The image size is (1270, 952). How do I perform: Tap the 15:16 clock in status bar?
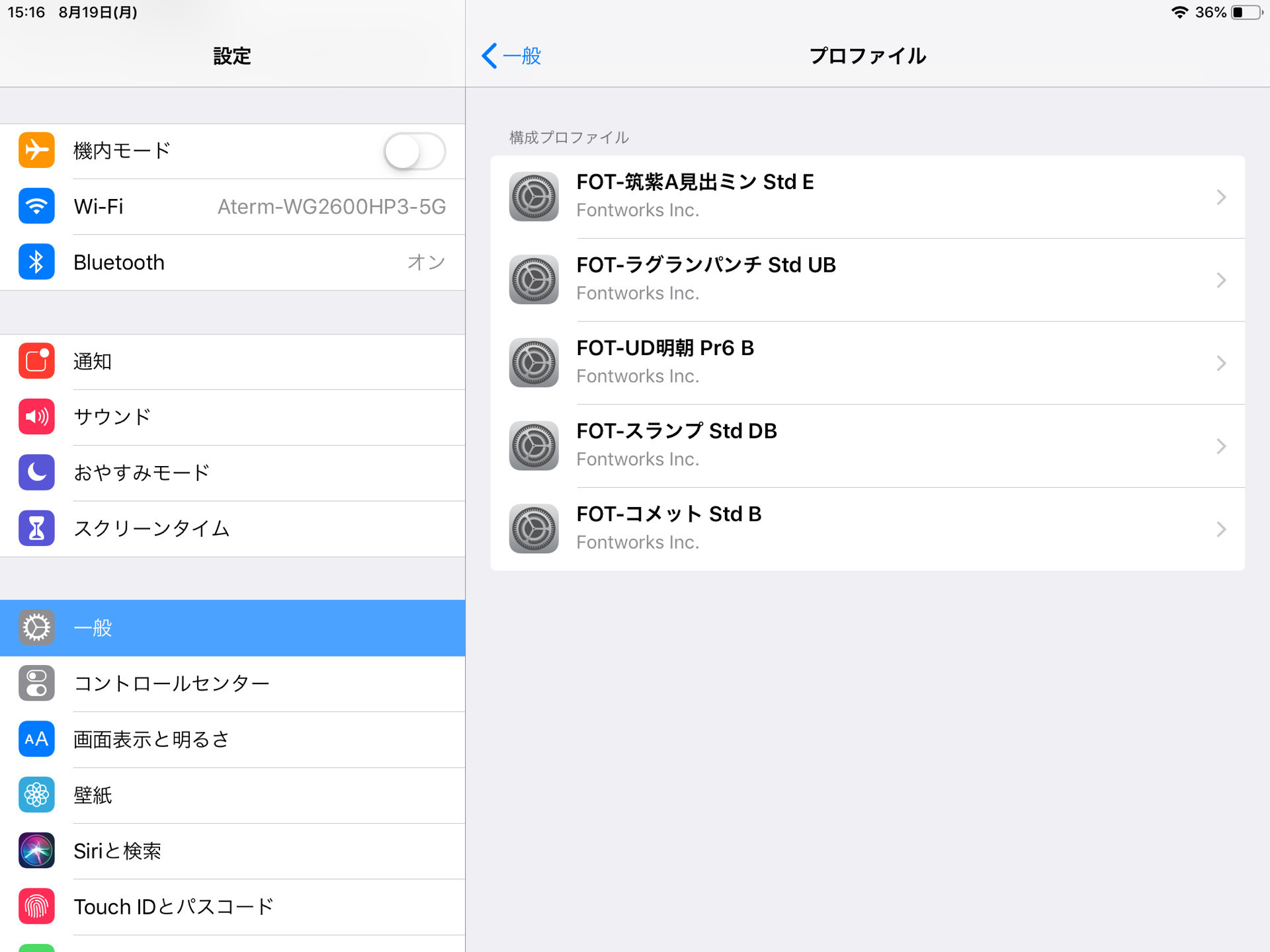pyautogui.click(x=26, y=13)
